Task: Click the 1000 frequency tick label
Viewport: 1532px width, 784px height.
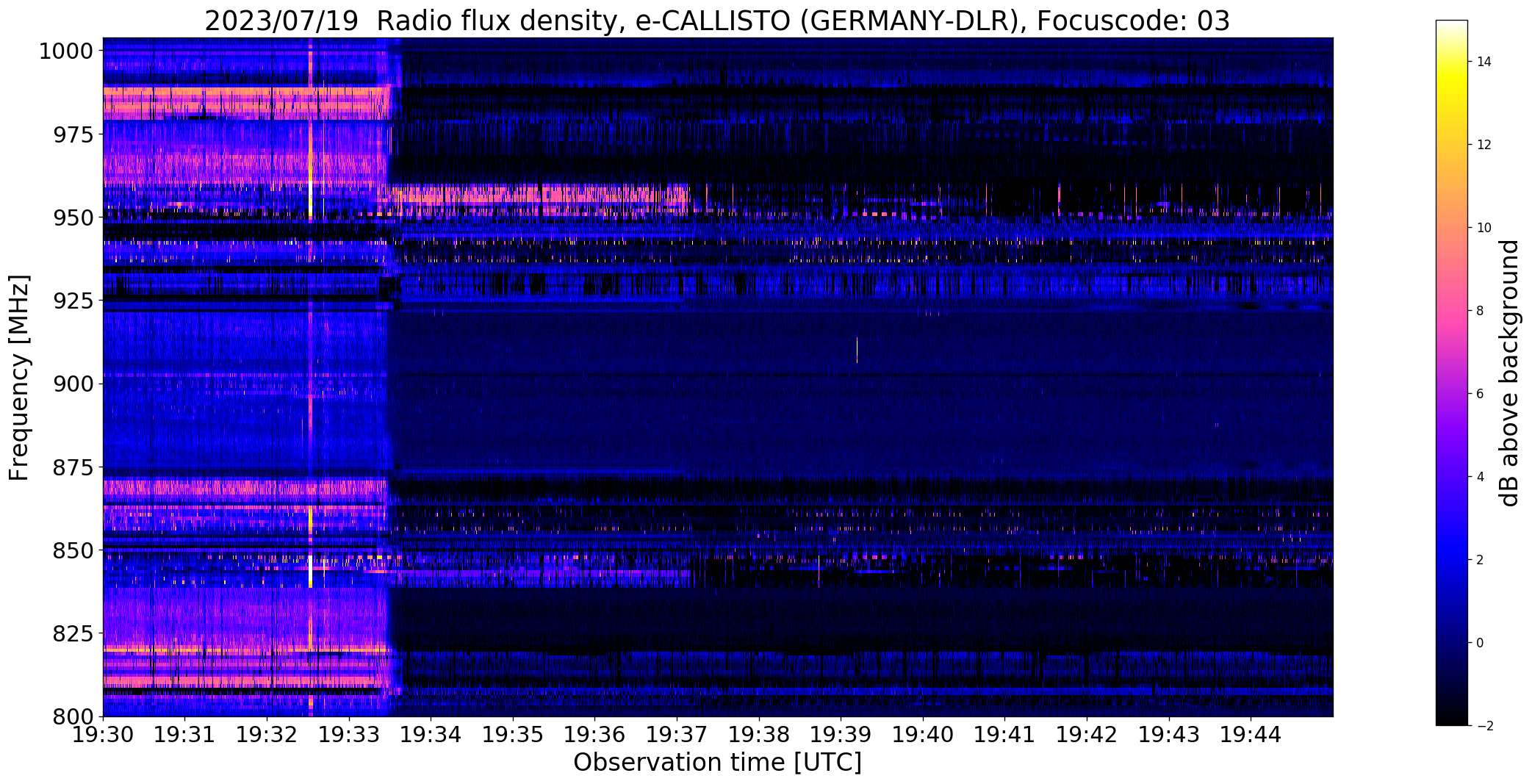Action: pos(66,51)
